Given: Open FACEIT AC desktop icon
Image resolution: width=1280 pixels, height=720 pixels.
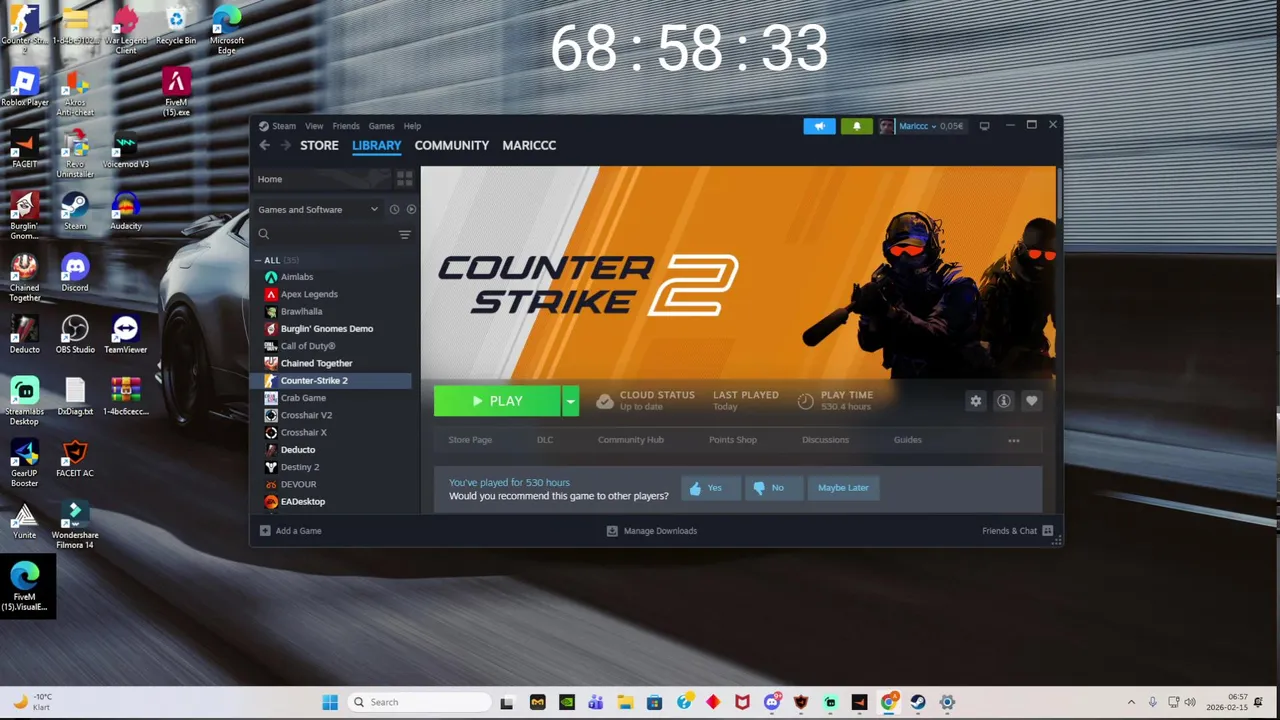Looking at the screenshot, I should 75,459.
